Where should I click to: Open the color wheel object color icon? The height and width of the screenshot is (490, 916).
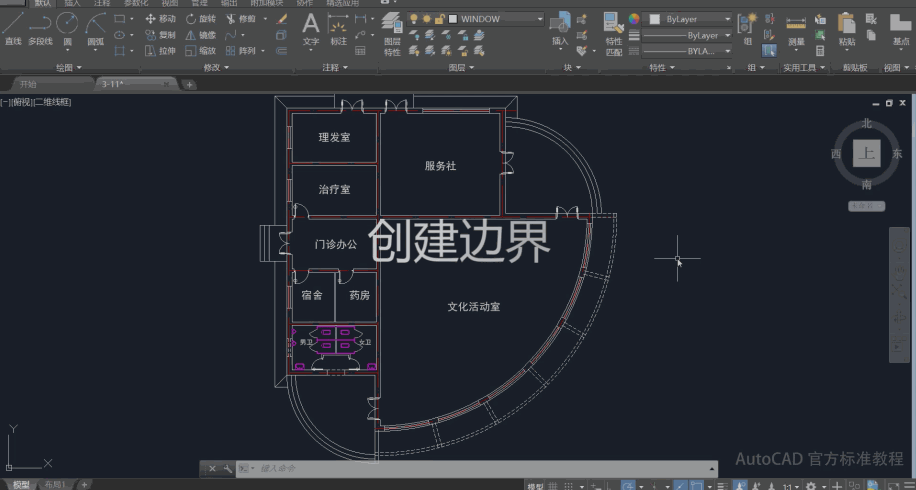(x=634, y=19)
